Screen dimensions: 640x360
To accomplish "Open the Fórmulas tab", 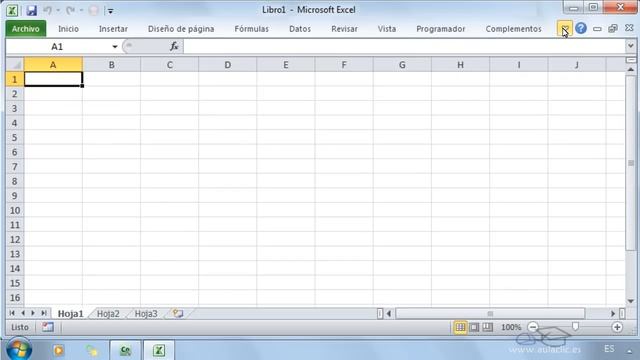I will click(x=251, y=29).
